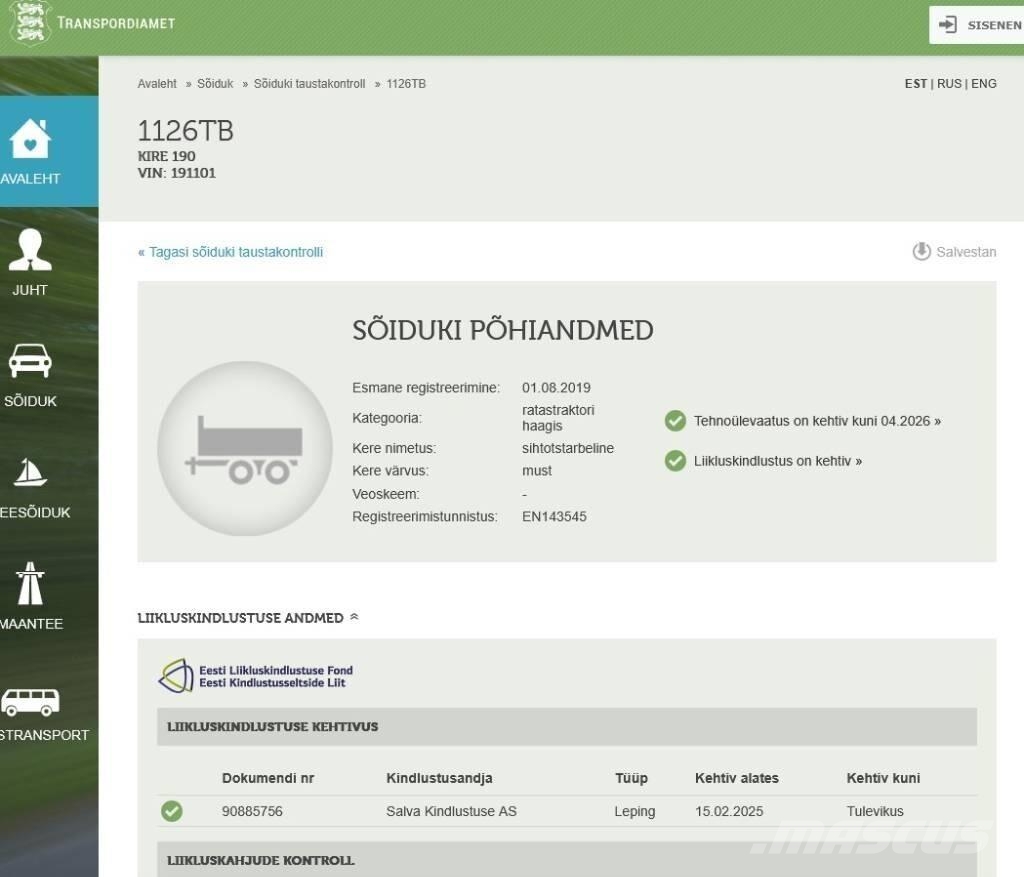Click the trailer vehicle picture

tap(245, 449)
